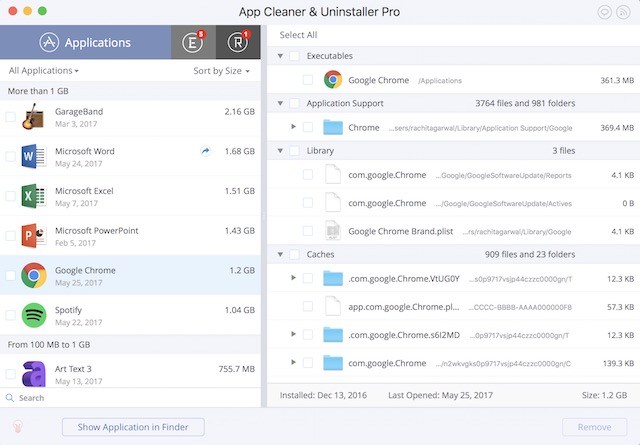
Task: Click the Microsoft Excel app icon
Action: pos(34,196)
